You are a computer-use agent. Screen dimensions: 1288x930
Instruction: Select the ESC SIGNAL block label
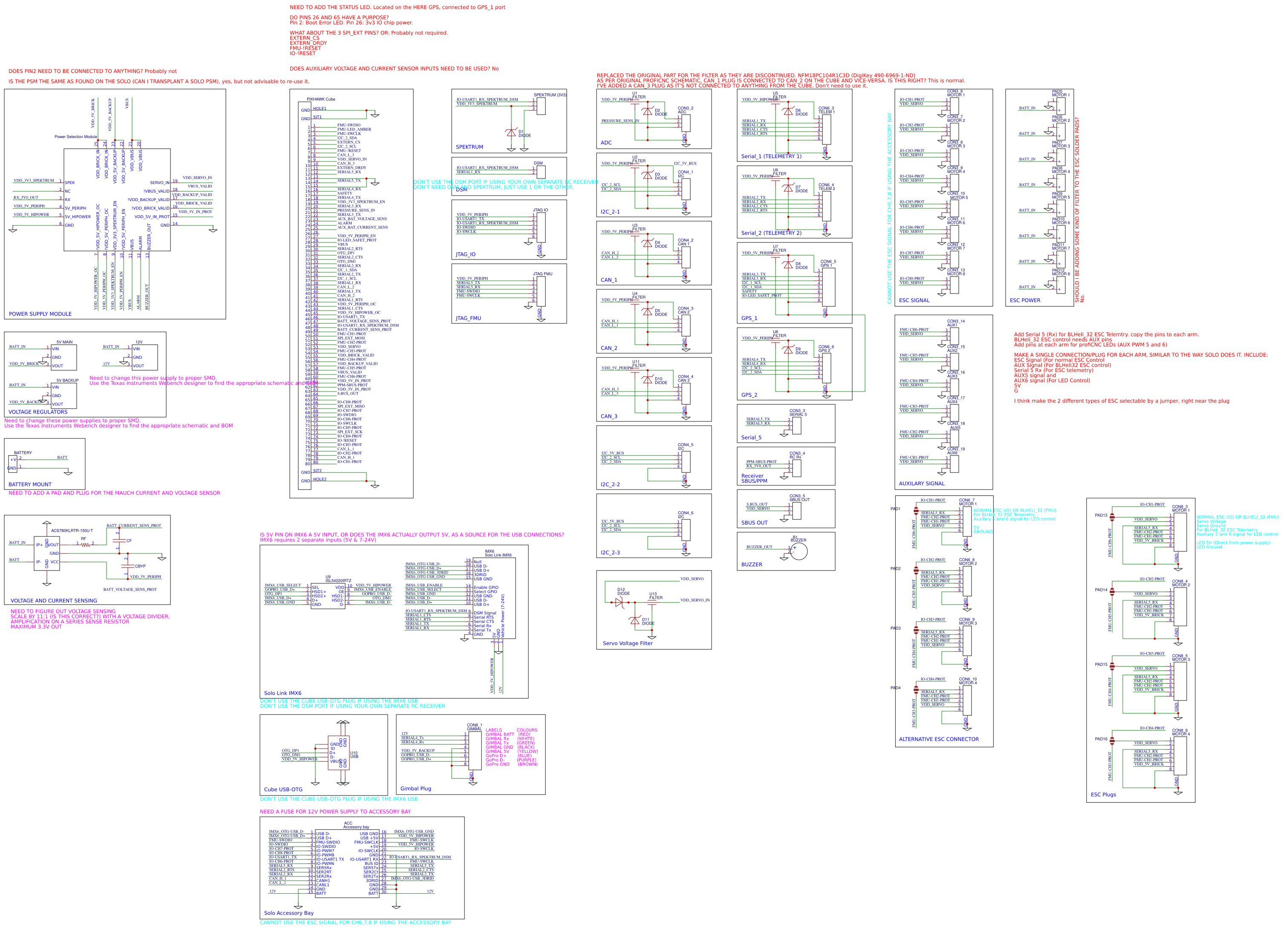pos(914,300)
